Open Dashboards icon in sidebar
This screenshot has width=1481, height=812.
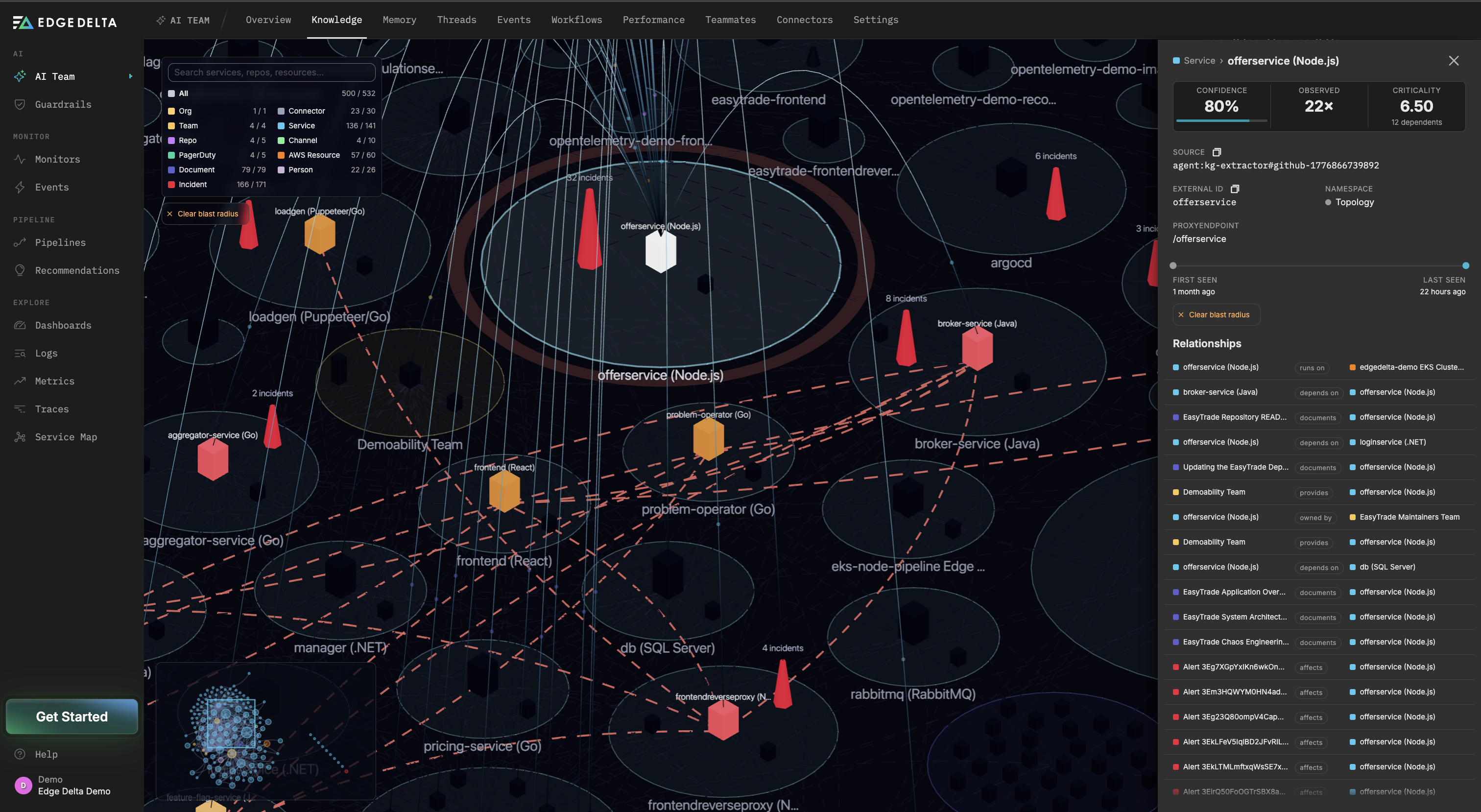[20, 325]
